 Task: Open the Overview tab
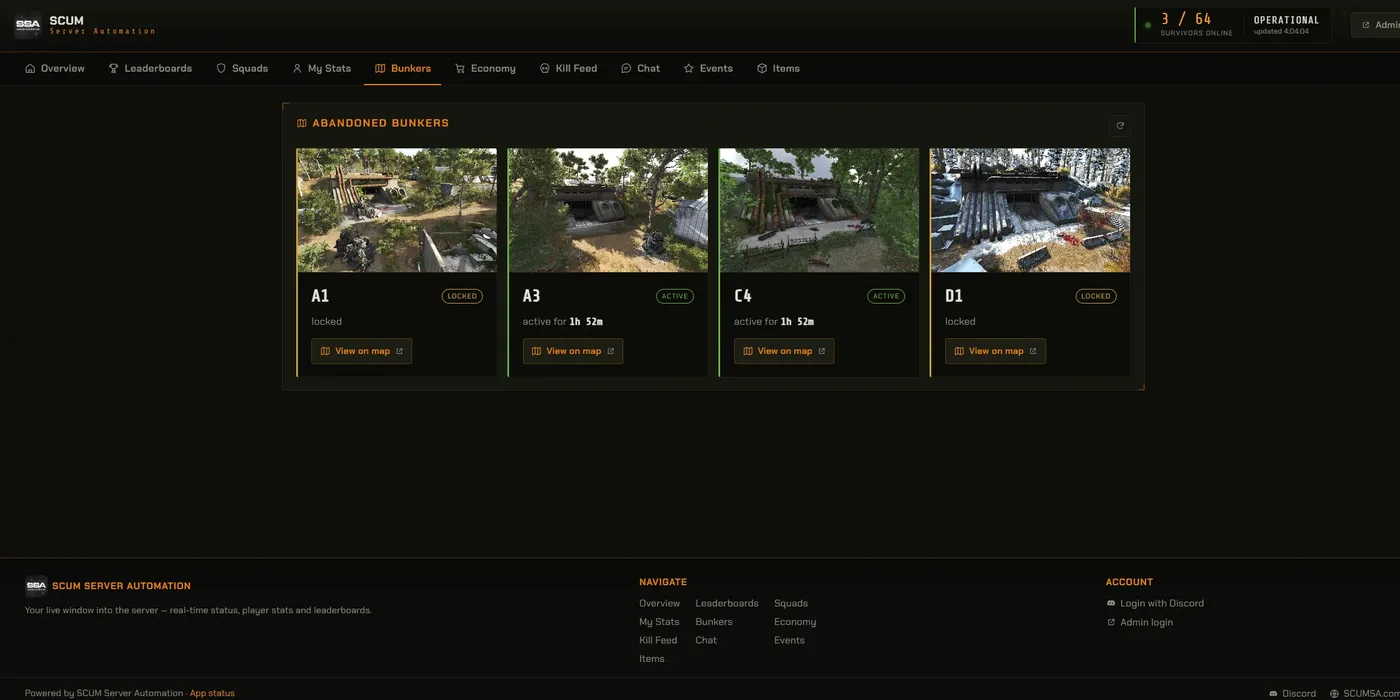(55, 69)
